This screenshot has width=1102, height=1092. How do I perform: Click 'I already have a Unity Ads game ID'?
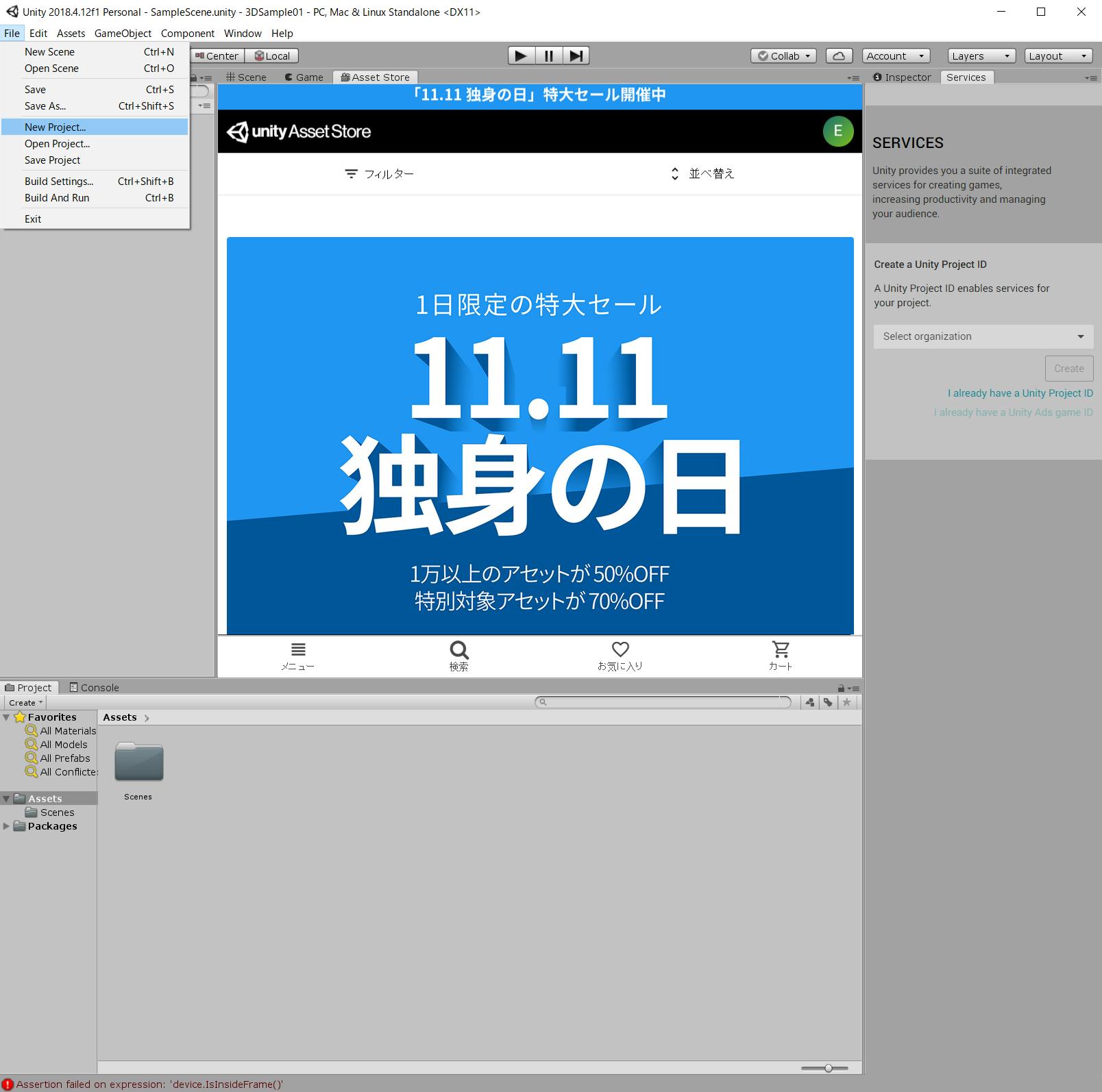1014,412
